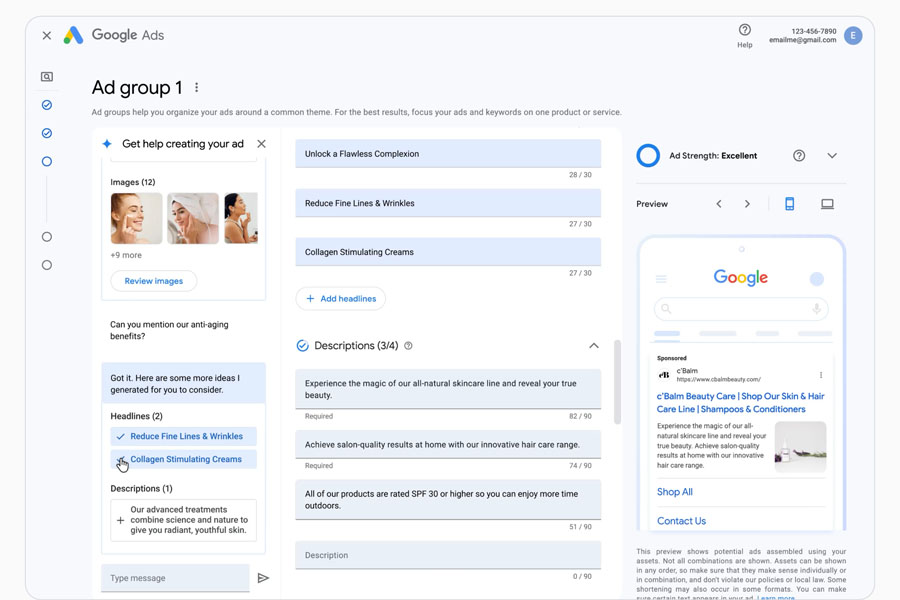Viewport: 900px width, 600px height.
Task: Switch preview to desktop device icon
Action: [827, 204]
